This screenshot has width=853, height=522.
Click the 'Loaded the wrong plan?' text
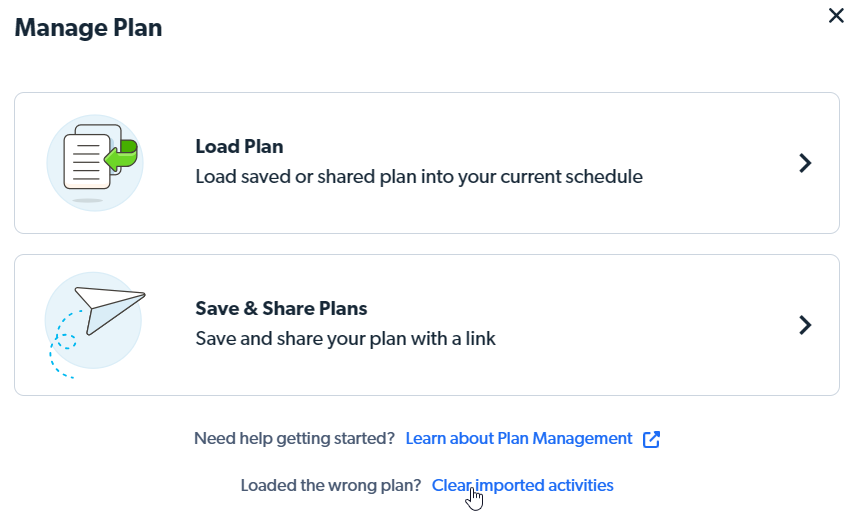(x=331, y=485)
